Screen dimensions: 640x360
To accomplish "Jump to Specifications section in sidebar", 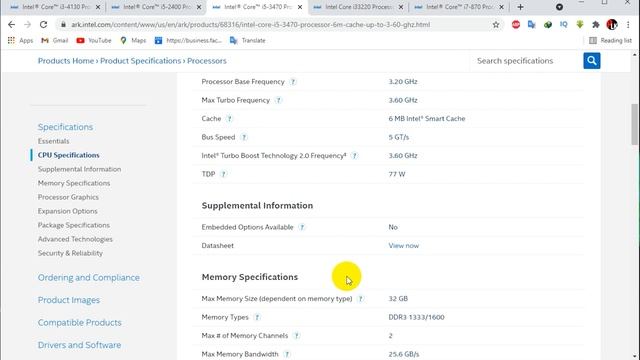I will [65, 127].
